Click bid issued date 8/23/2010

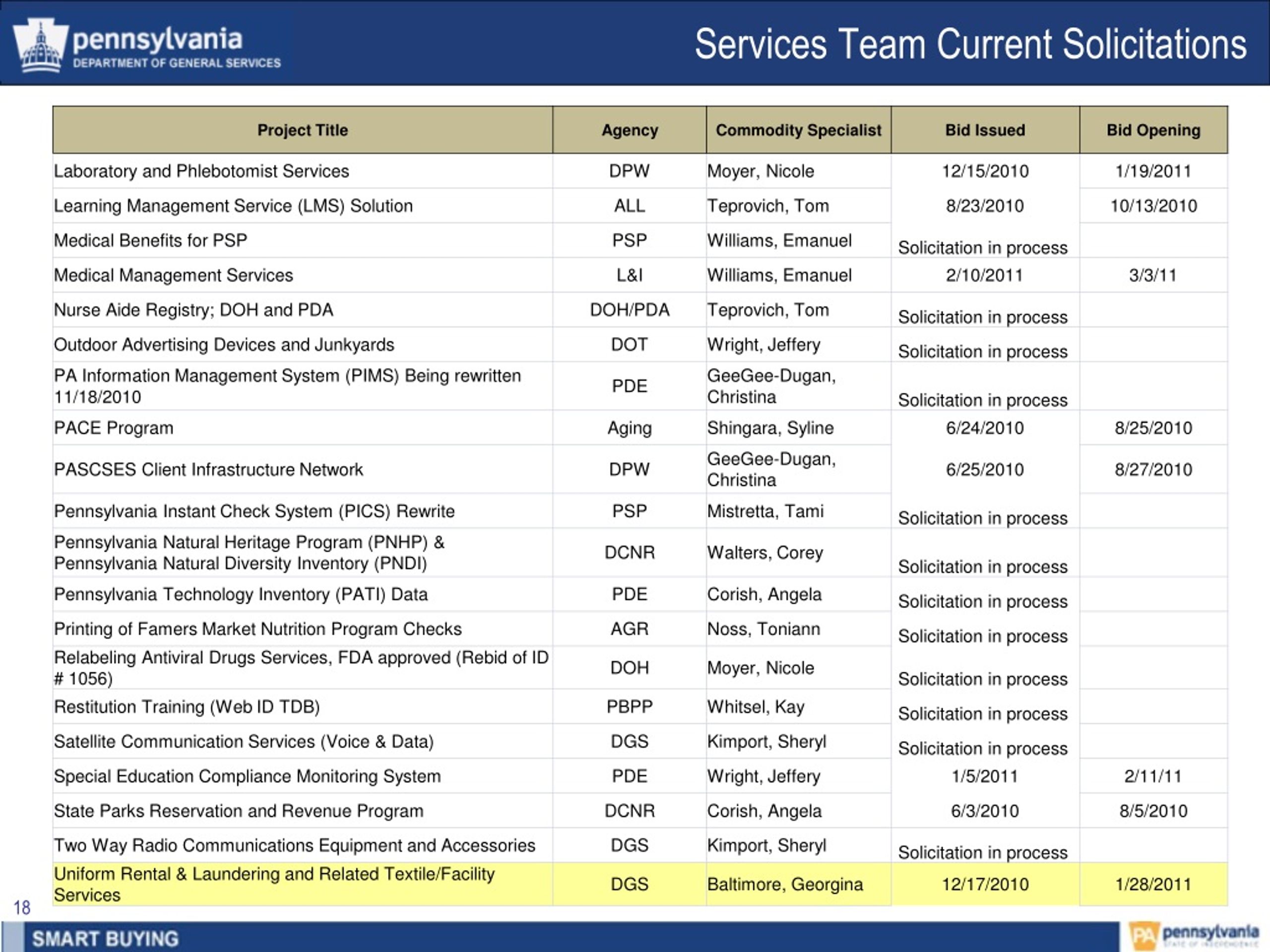(x=985, y=205)
